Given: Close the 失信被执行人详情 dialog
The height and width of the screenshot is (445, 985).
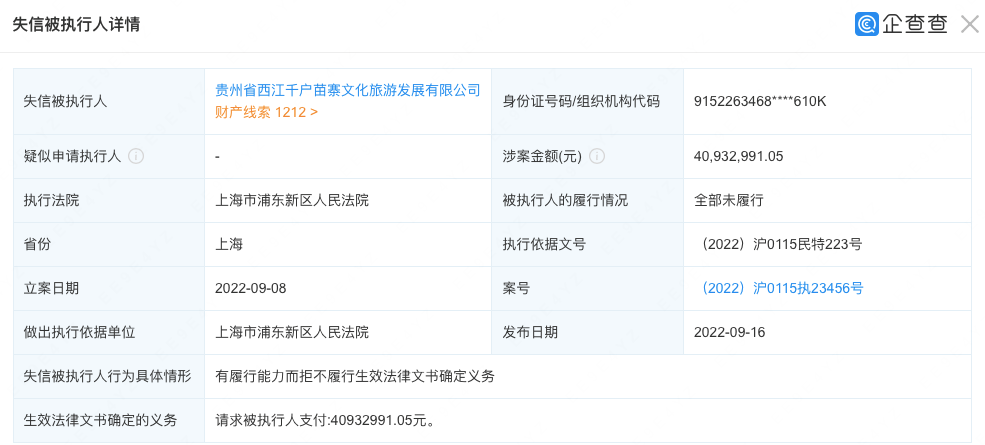Looking at the screenshot, I should click(969, 24).
